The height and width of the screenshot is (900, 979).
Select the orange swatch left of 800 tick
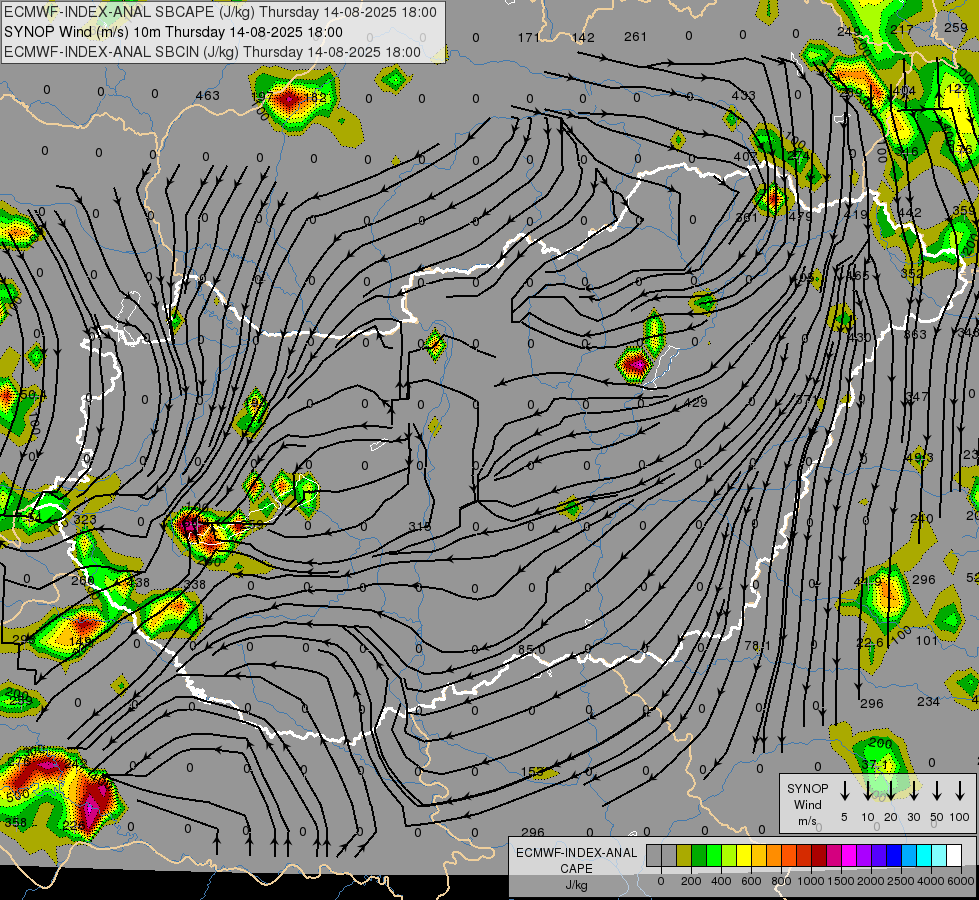click(x=774, y=855)
